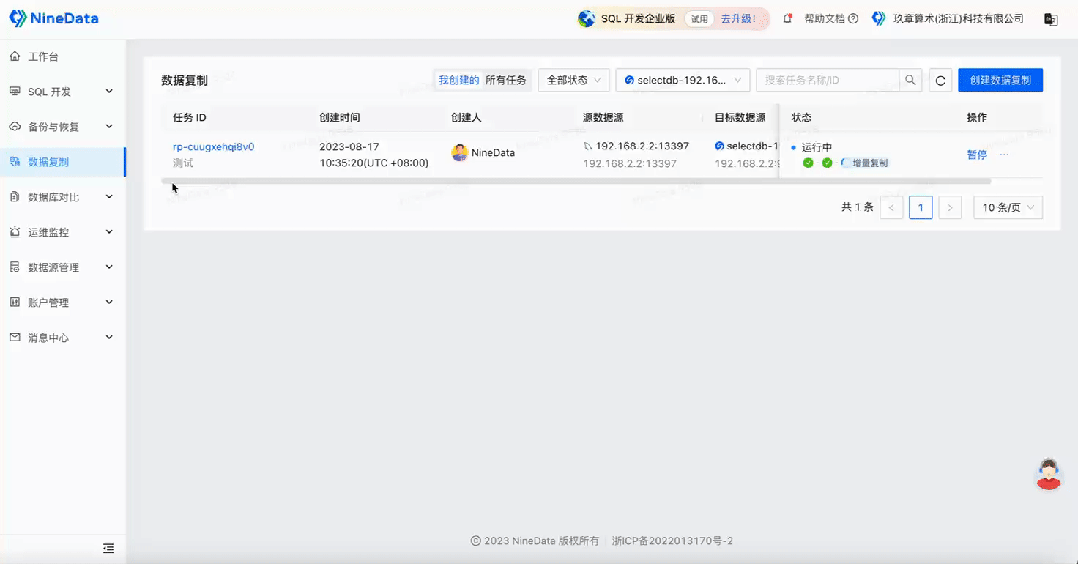
Task: Click the 数据源管理 sidebar icon
Action: pyautogui.click(x=14, y=267)
